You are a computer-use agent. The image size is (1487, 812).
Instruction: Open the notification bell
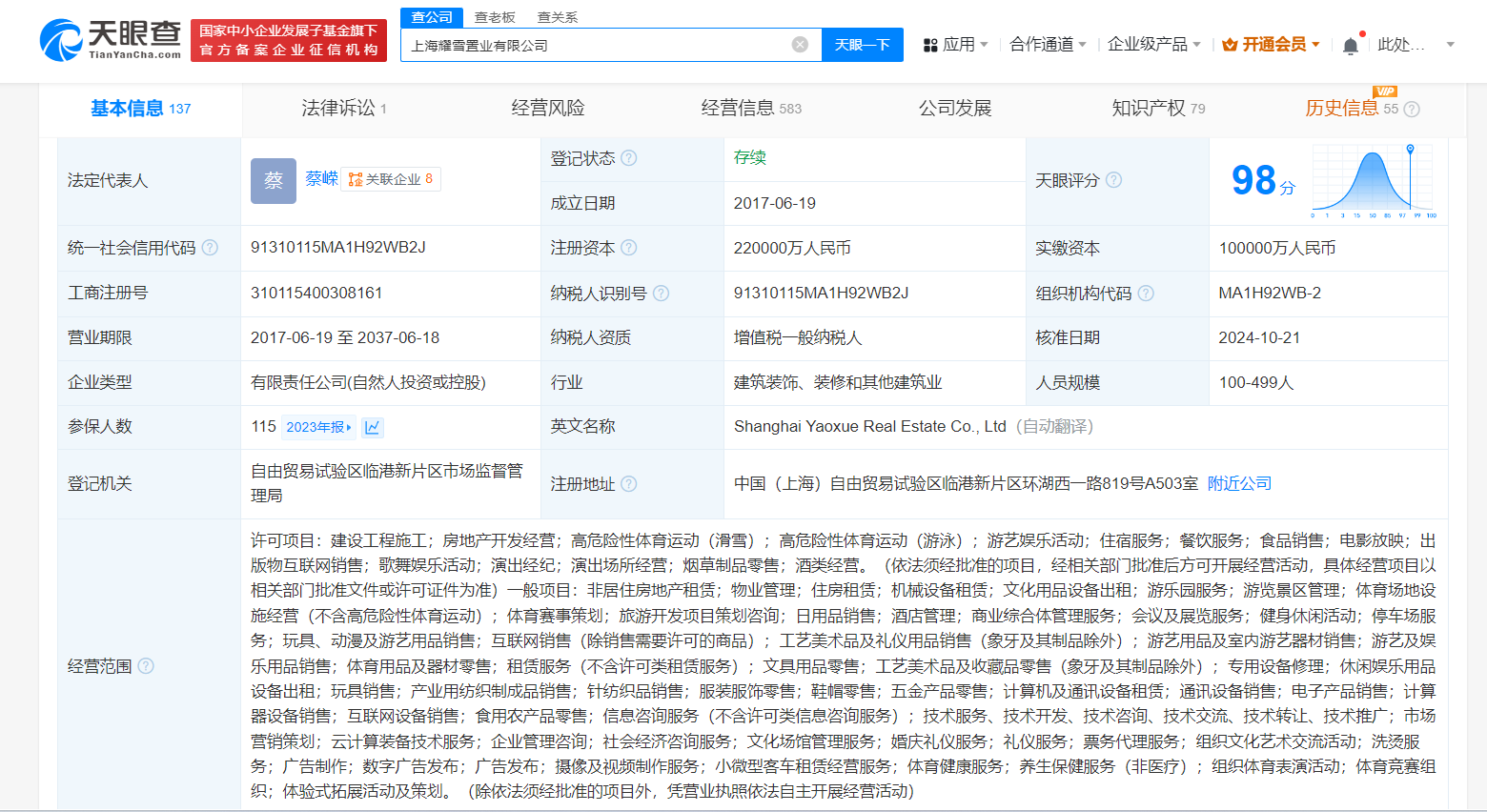coord(1350,44)
